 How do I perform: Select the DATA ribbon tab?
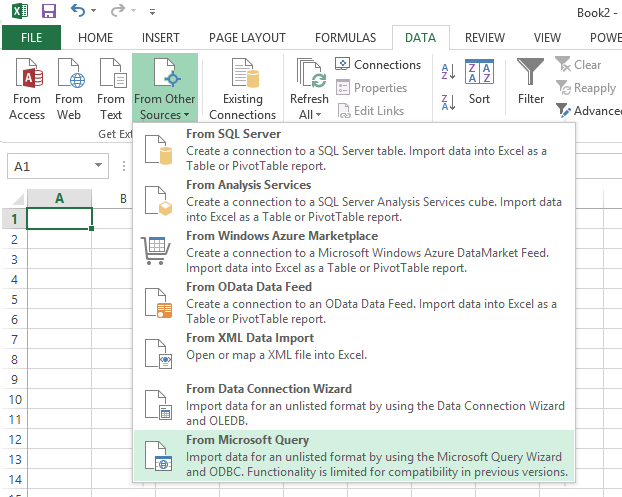[x=420, y=38]
